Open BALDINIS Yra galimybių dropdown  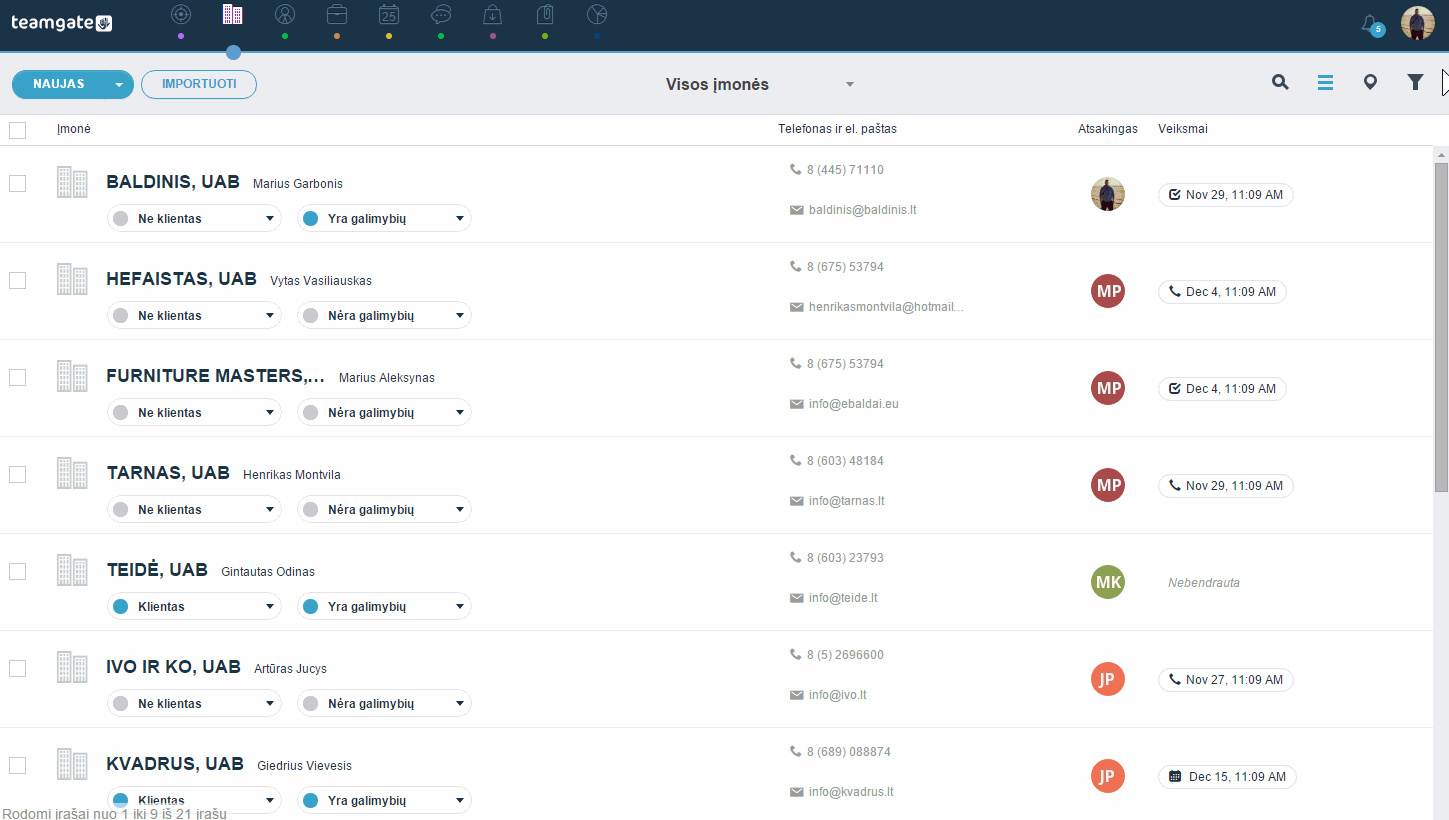384,219
